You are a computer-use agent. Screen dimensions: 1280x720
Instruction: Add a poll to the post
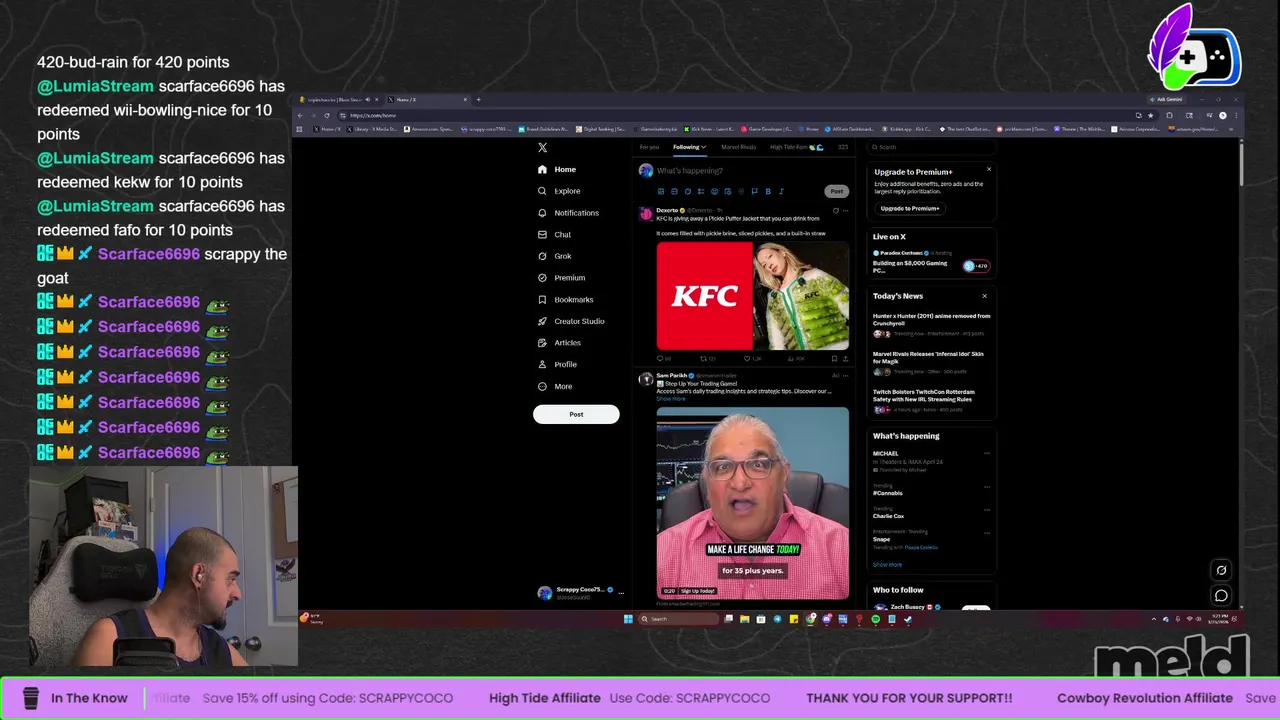coord(700,191)
